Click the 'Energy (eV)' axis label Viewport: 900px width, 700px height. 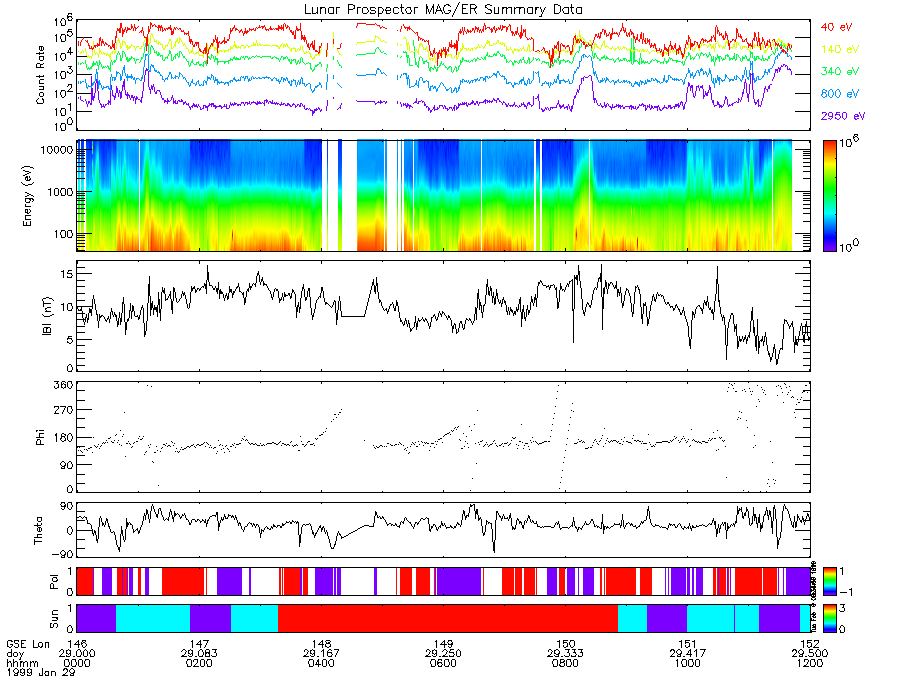click(28, 196)
